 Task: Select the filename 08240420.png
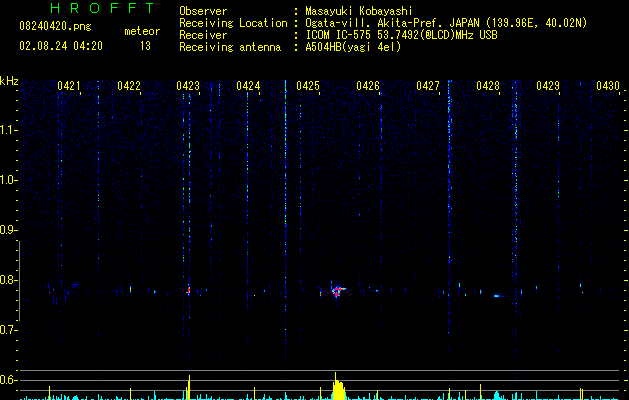coord(55,27)
